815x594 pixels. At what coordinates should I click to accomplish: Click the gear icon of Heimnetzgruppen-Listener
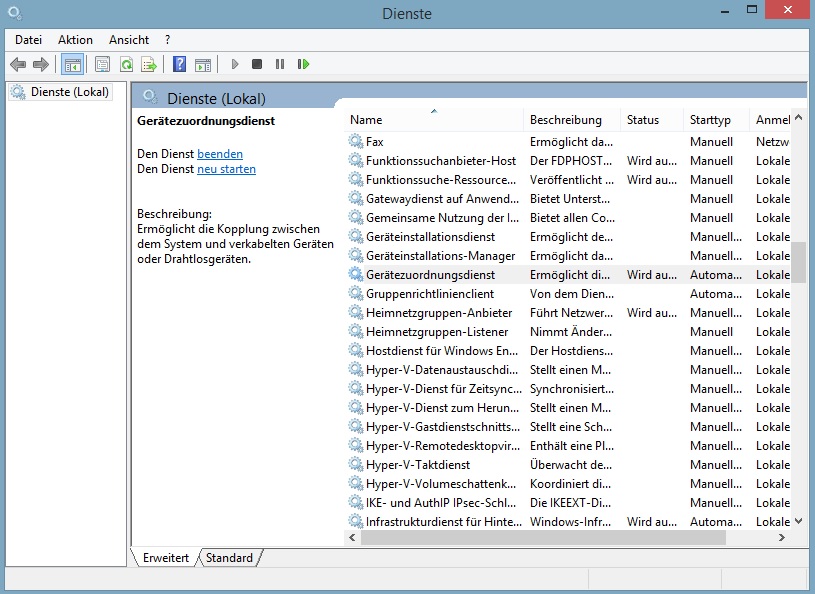pos(356,332)
